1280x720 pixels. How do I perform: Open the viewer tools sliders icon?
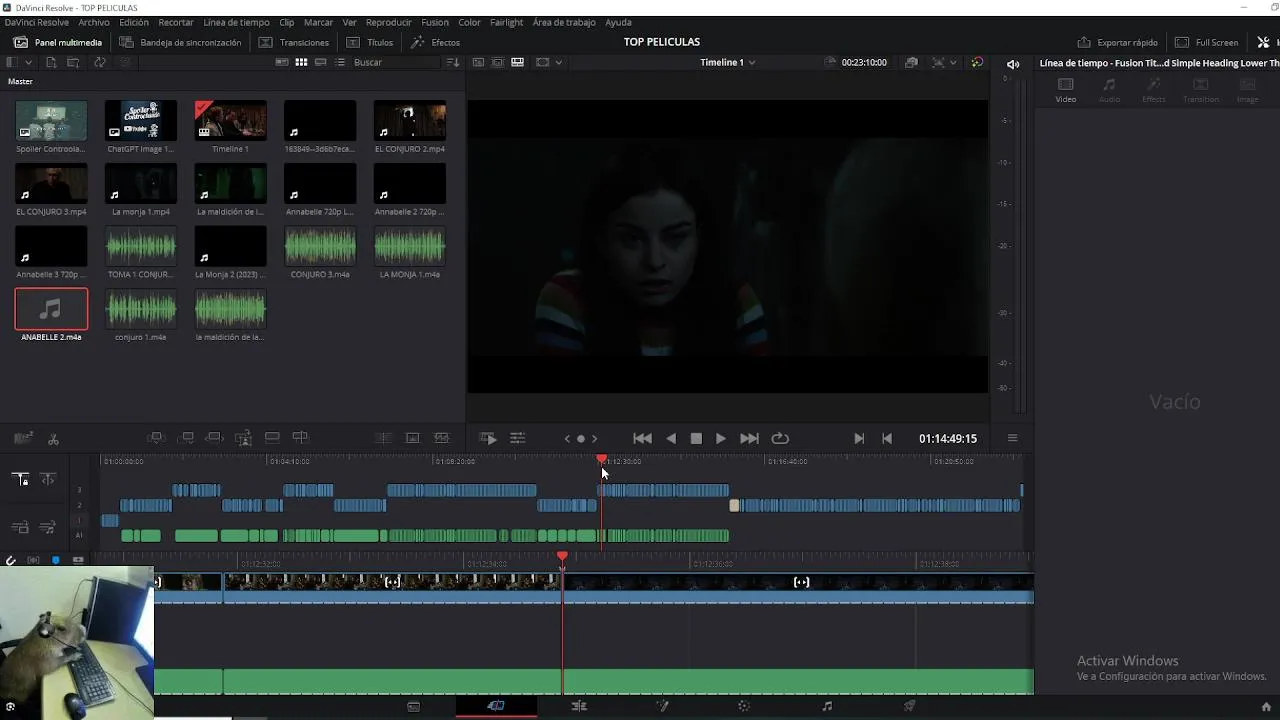tap(517, 438)
